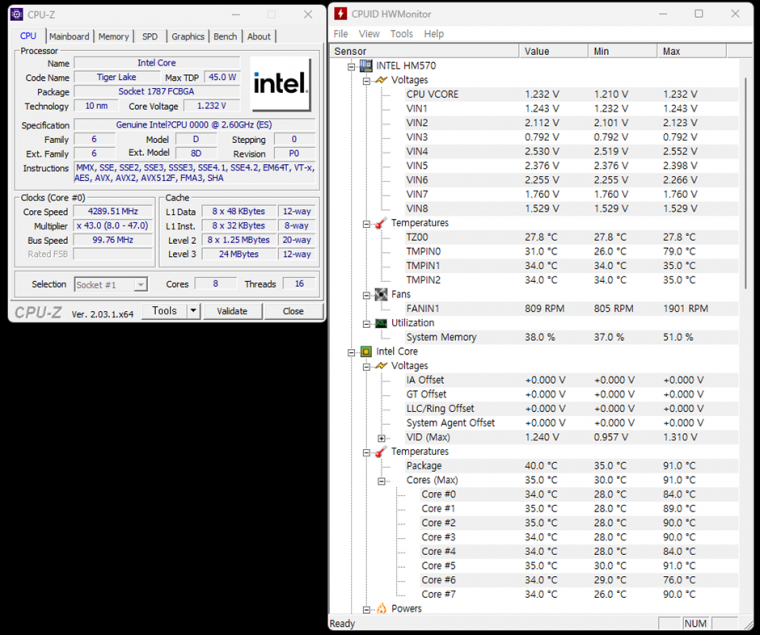Click the Sensor column header
This screenshot has height=635, width=760.
pos(425,51)
